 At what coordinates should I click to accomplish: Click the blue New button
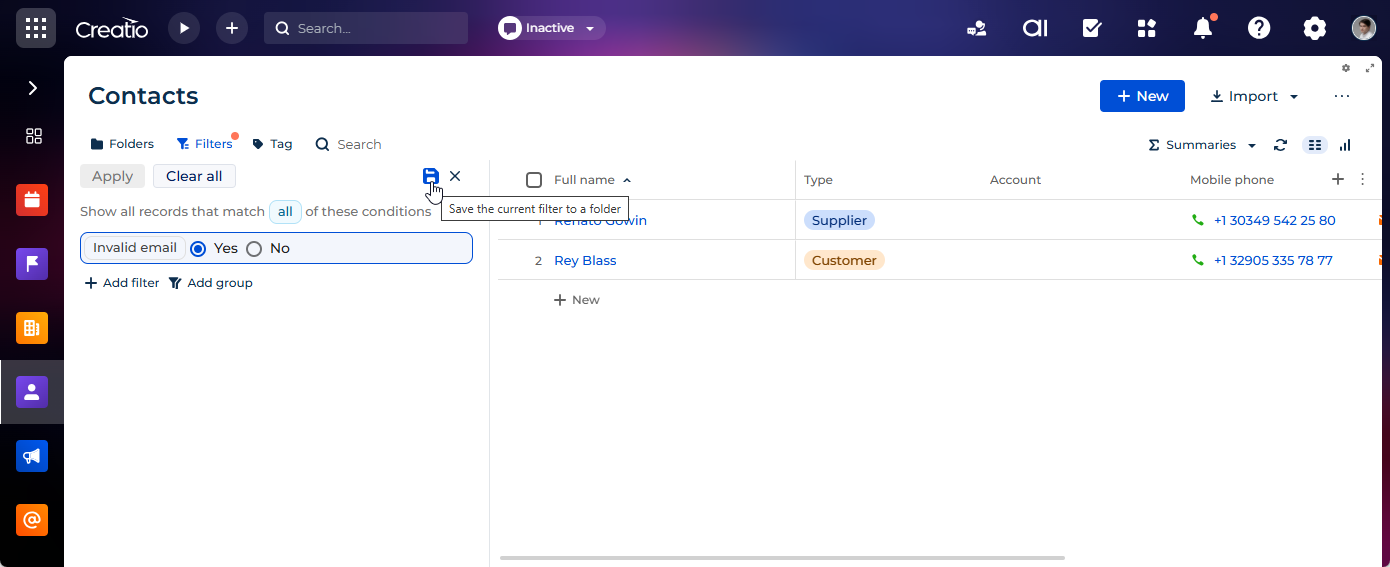click(x=1142, y=96)
